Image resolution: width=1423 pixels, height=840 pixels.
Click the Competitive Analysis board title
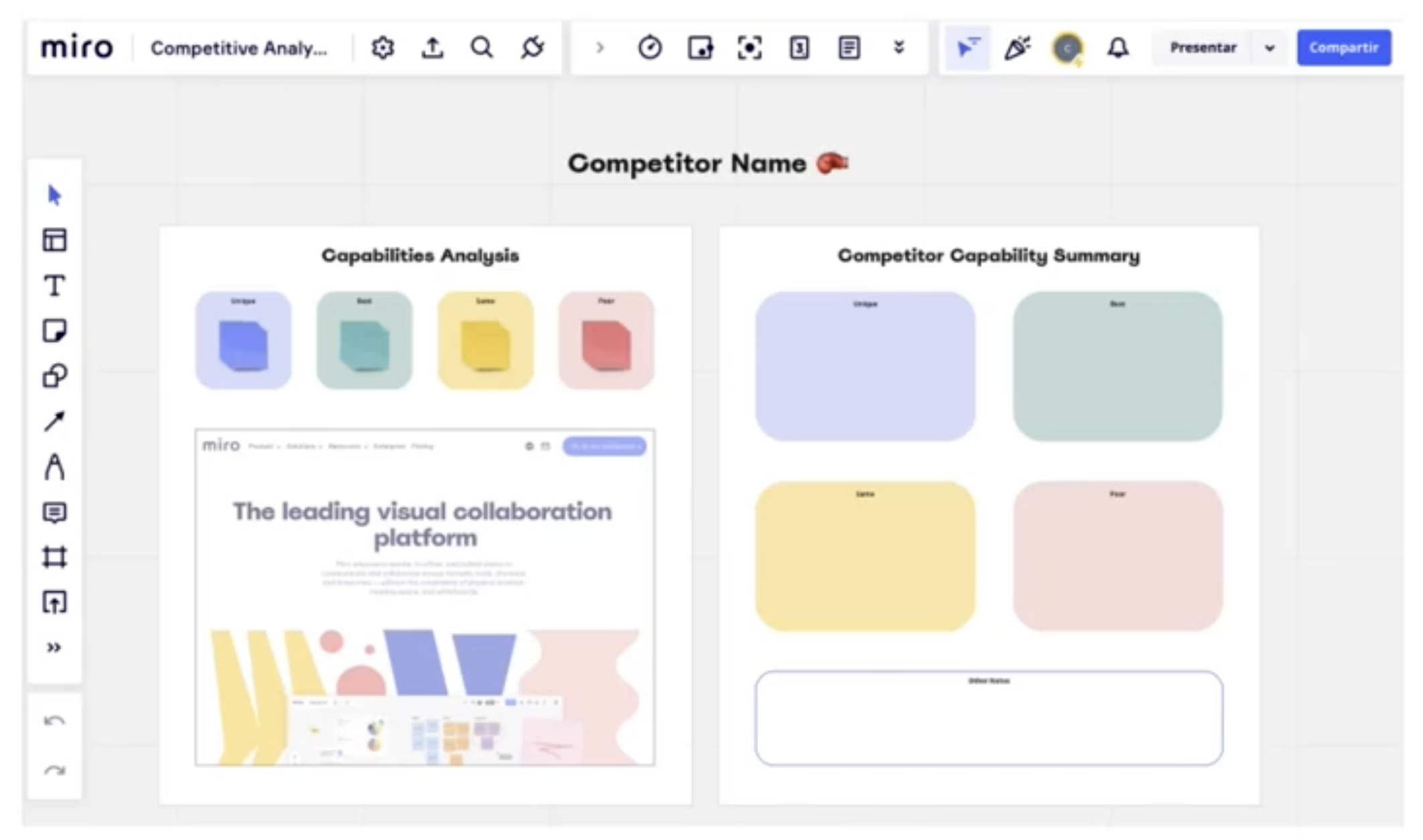click(239, 48)
